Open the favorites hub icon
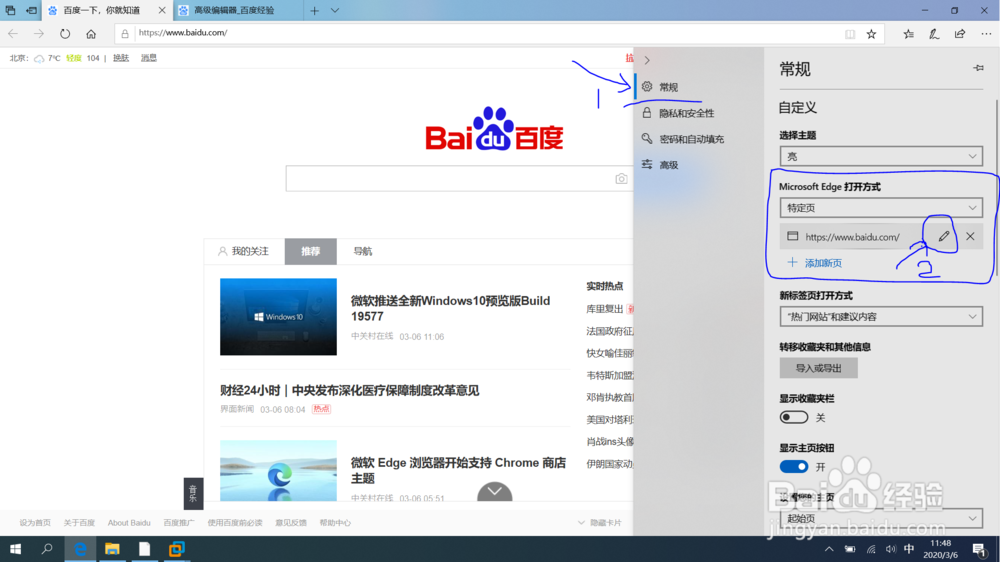This screenshot has width=1000, height=562. pos(908,34)
